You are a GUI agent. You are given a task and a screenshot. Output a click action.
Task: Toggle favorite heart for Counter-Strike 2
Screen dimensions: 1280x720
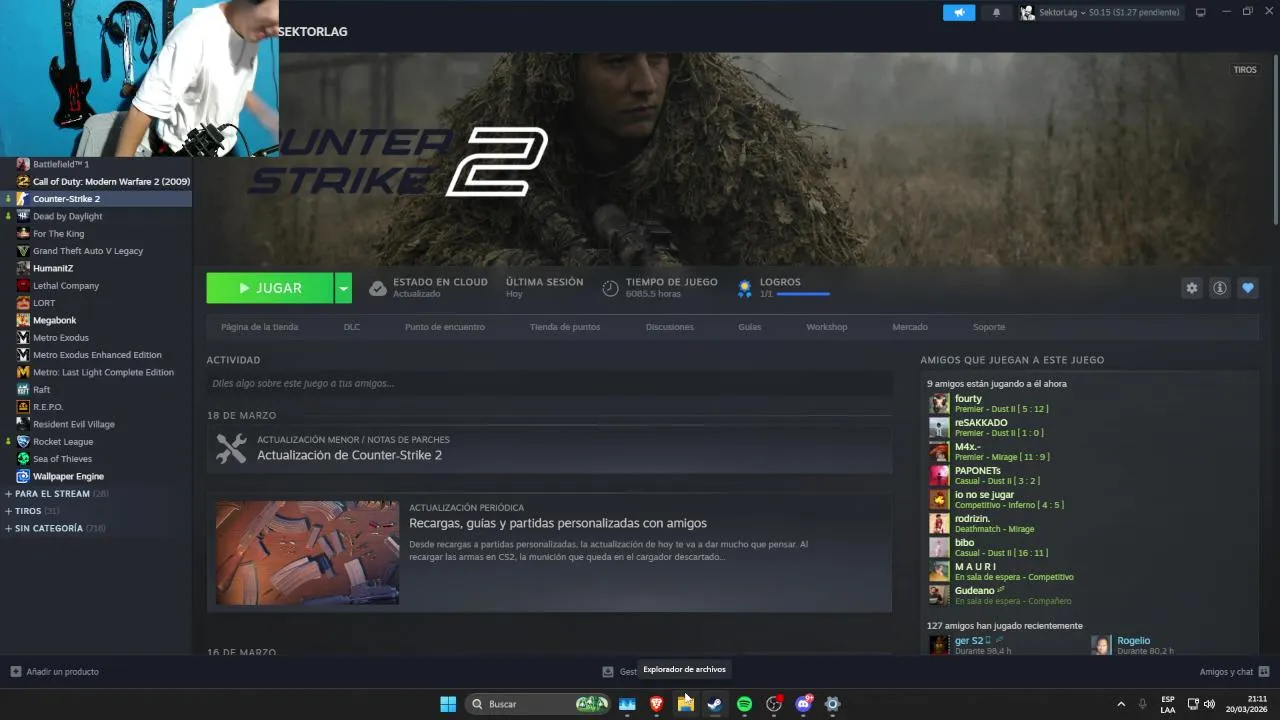(1248, 288)
